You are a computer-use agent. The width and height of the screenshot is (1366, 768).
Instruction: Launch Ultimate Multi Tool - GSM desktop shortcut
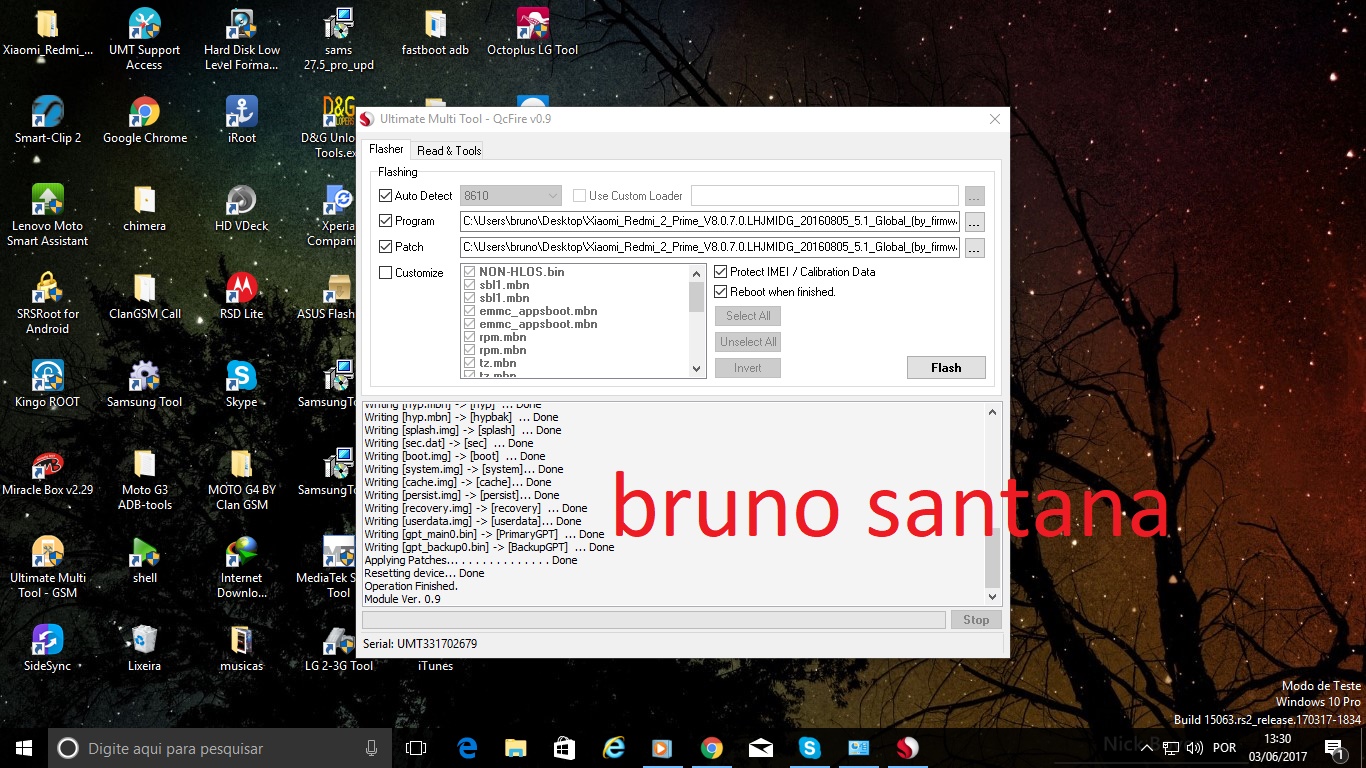48,566
